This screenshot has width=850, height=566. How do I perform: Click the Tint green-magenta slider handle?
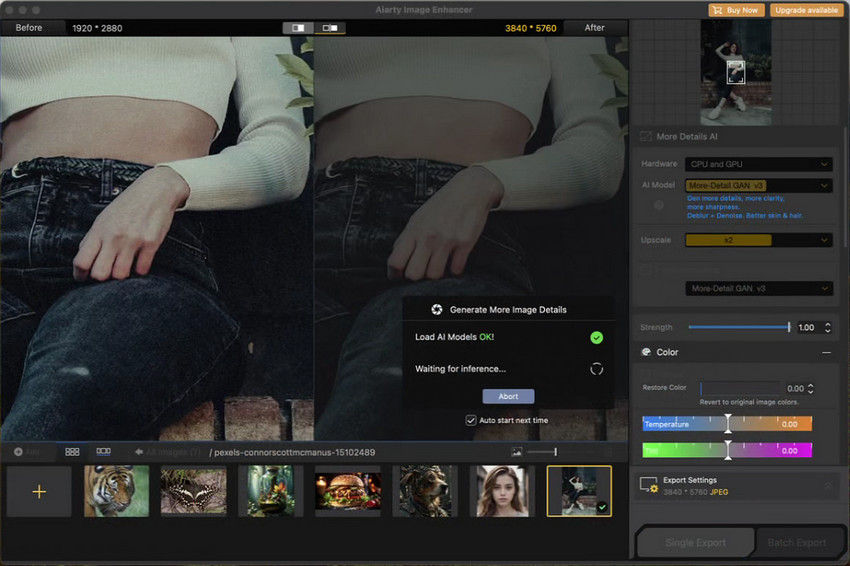(728, 450)
